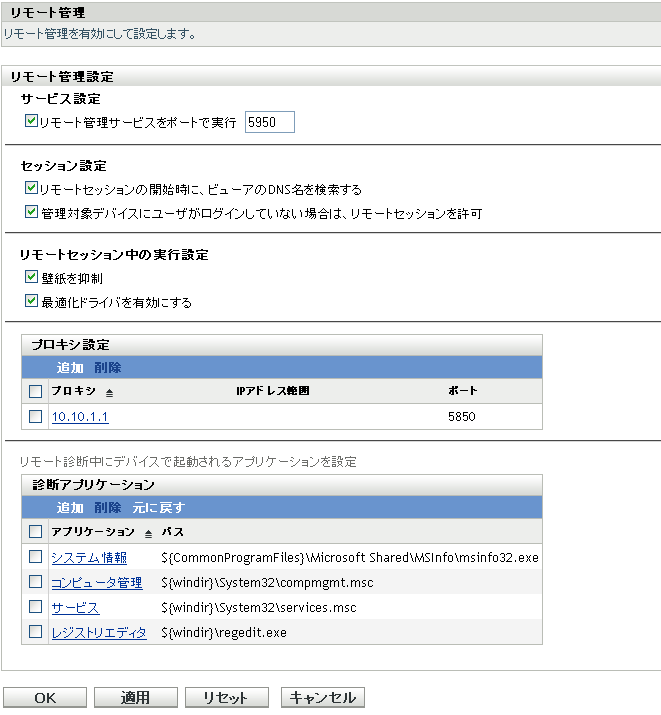Toggle ビューアのDNS名を検索する checkbox

(x=31, y=188)
